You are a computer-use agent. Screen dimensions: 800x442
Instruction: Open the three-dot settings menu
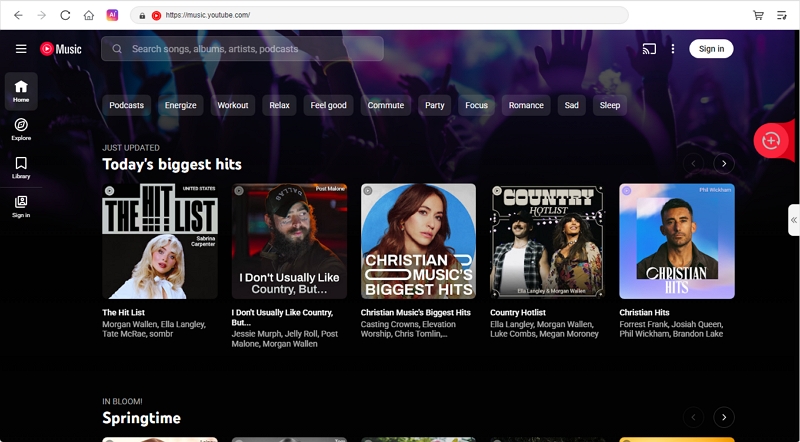click(x=673, y=49)
